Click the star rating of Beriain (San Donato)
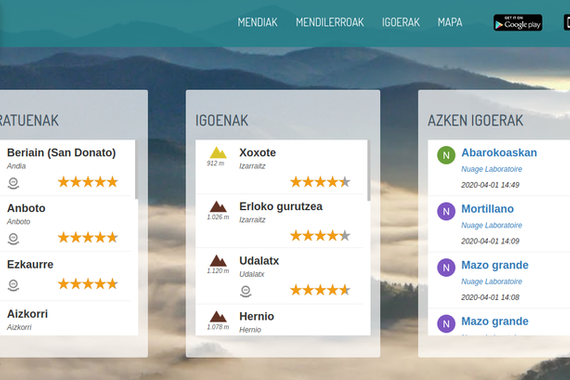 (88, 181)
